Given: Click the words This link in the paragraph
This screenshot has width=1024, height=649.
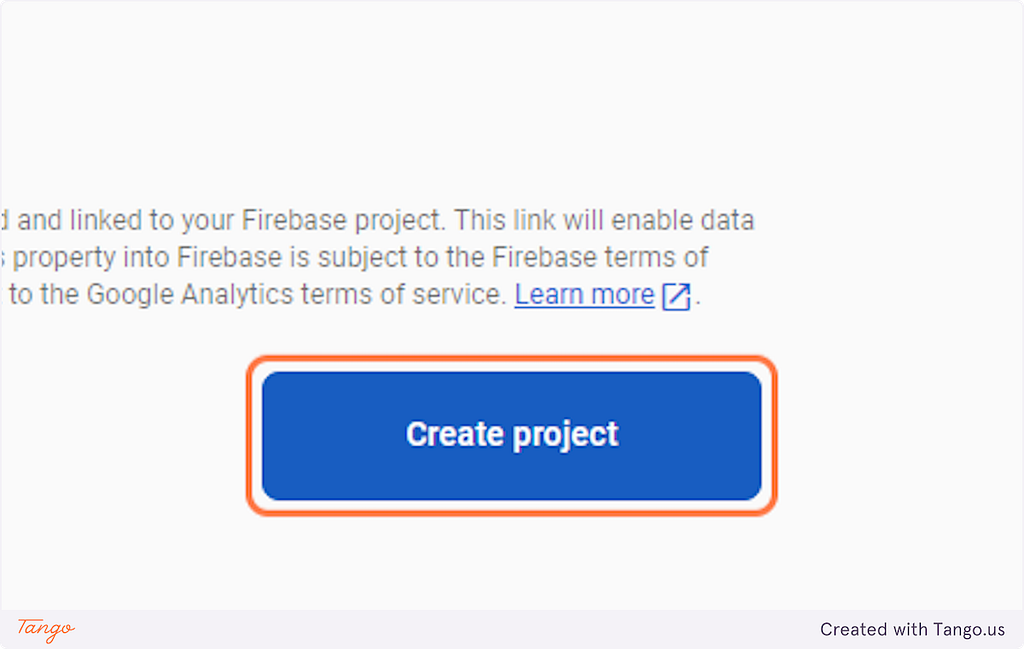Looking at the screenshot, I should [x=505, y=221].
